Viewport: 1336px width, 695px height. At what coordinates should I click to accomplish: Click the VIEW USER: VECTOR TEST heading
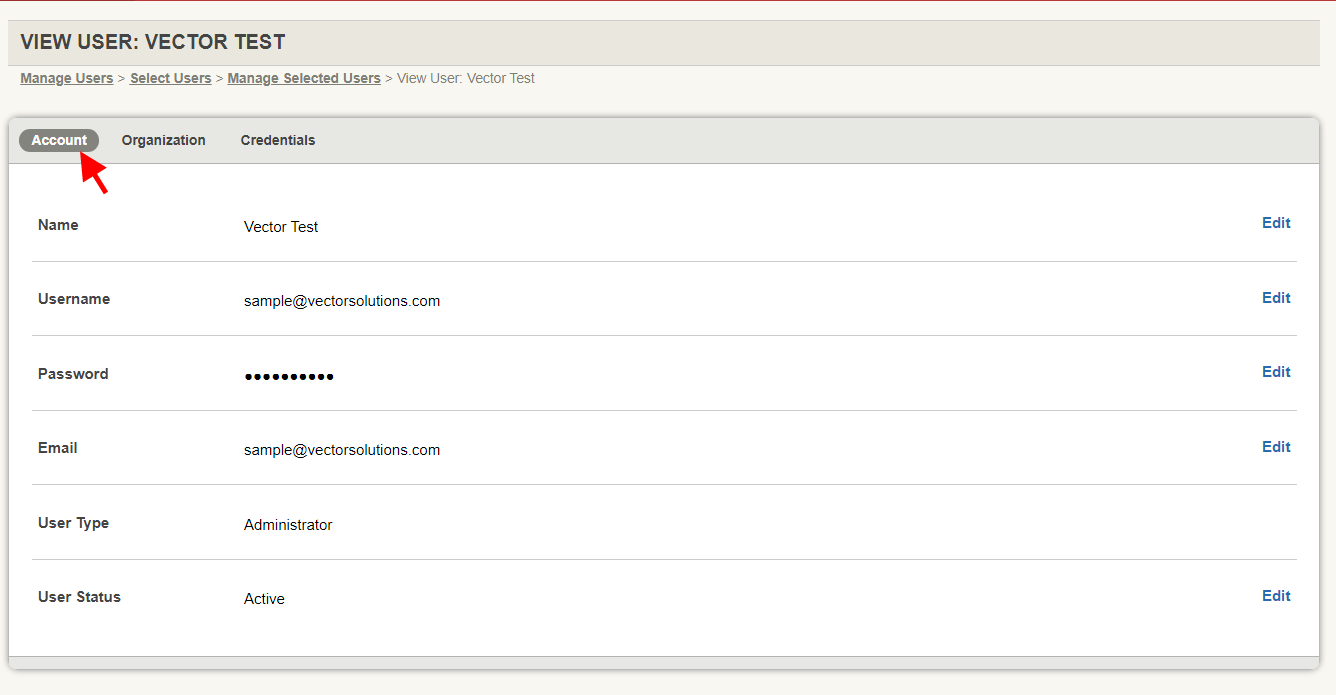tap(151, 42)
